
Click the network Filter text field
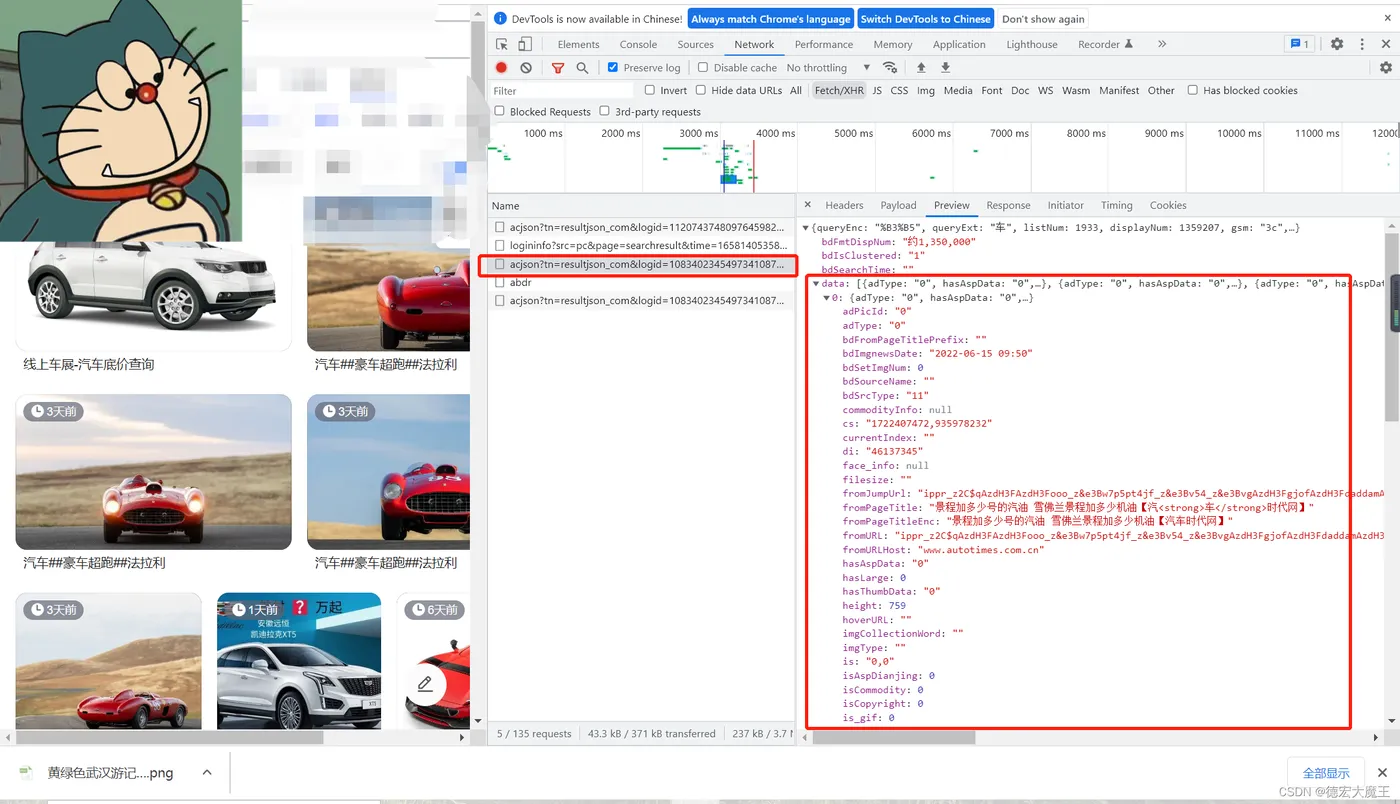(x=562, y=90)
